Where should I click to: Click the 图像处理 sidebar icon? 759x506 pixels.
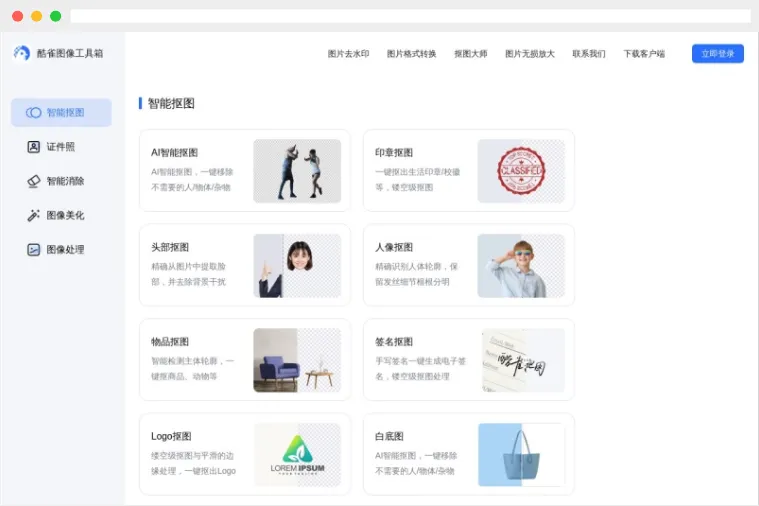pos(33,250)
